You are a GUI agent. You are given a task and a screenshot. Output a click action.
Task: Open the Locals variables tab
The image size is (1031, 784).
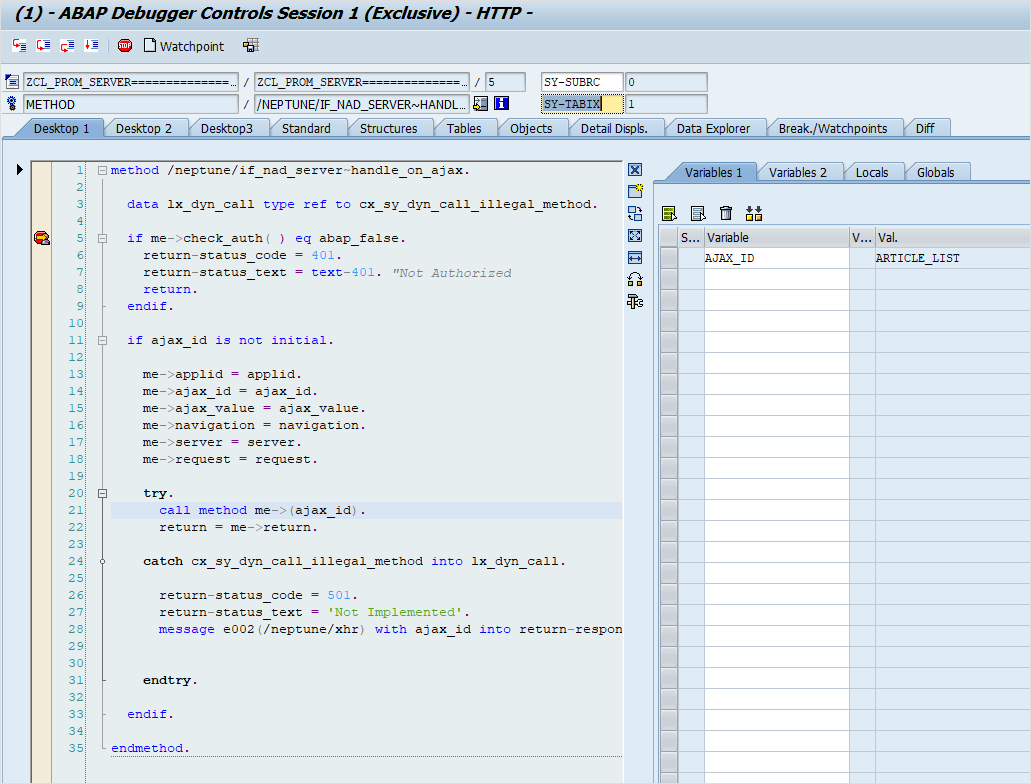pos(871,172)
